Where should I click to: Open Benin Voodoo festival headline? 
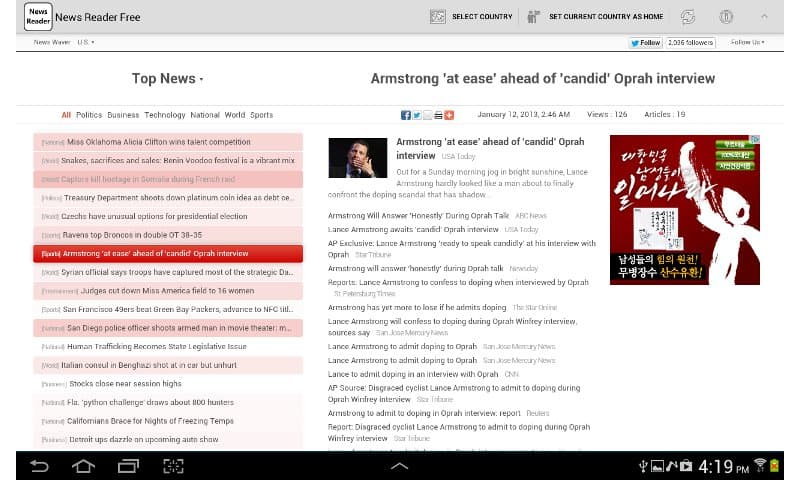click(x=168, y=161)
